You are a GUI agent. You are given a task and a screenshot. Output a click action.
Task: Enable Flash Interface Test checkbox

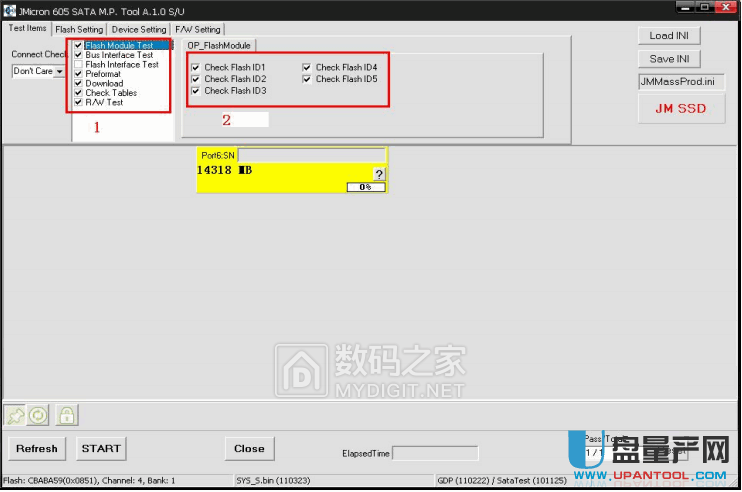coord(79,64)
